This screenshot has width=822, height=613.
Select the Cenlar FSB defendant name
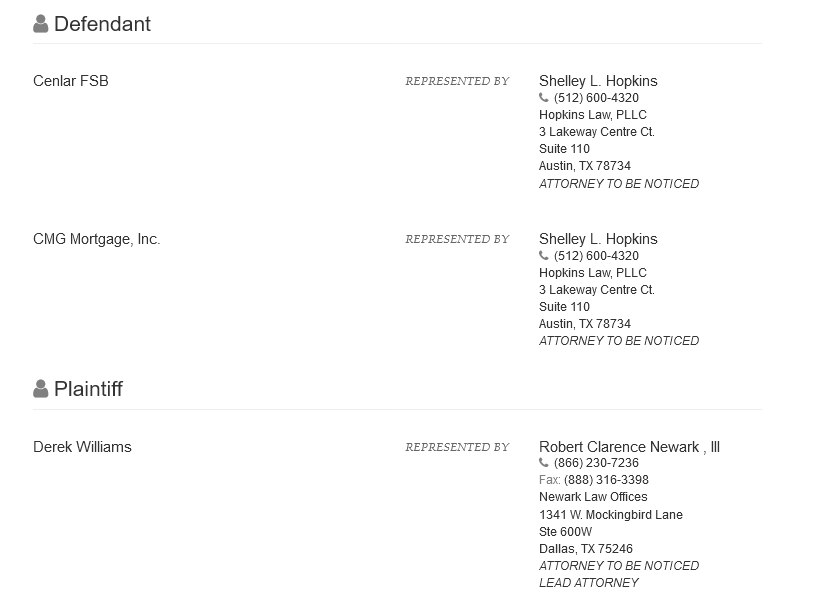click(71, 81)
